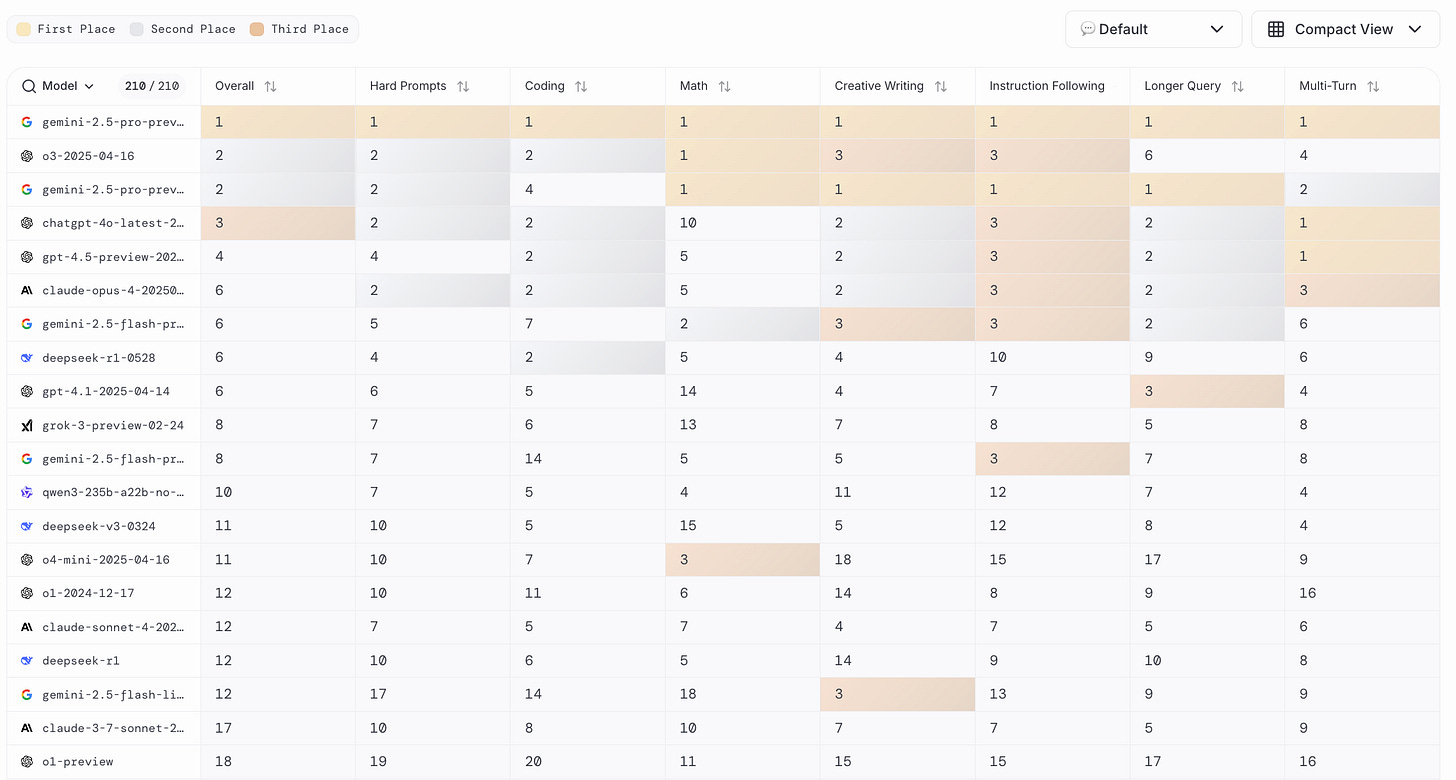Viewport: 1456px width, 780px height.
Task: Click the Qwen logo beside qwen3-235b-a22b
Action: point(27,492)
